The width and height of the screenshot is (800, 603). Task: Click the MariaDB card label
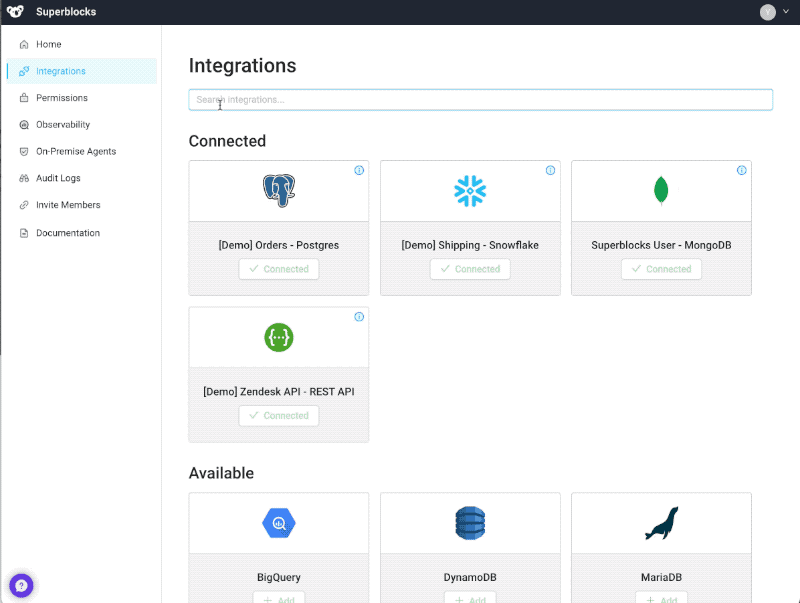661,577
